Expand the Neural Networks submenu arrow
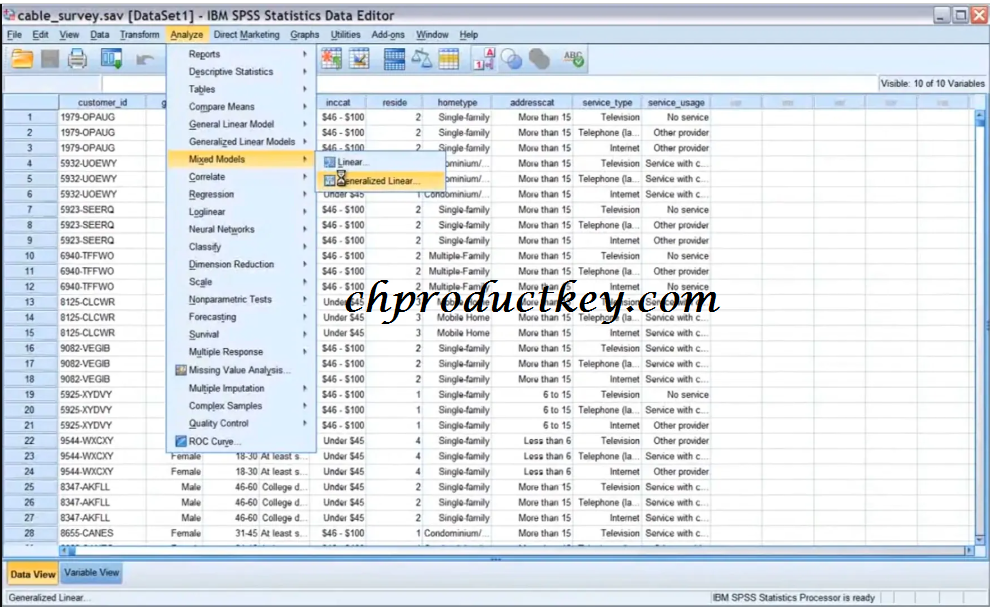 click(x=304, y=229)
